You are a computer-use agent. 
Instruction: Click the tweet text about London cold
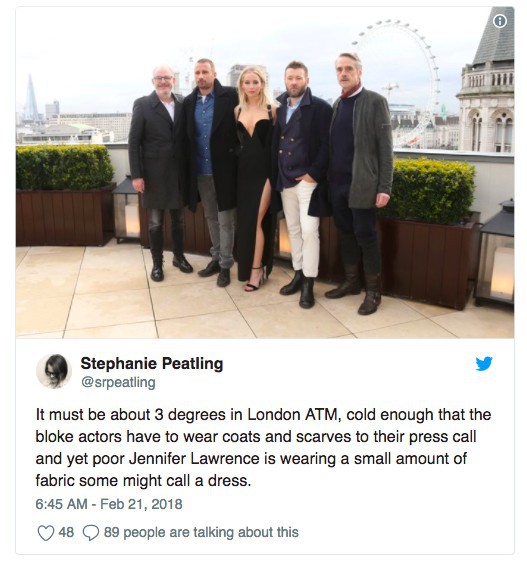pos(263,447)
